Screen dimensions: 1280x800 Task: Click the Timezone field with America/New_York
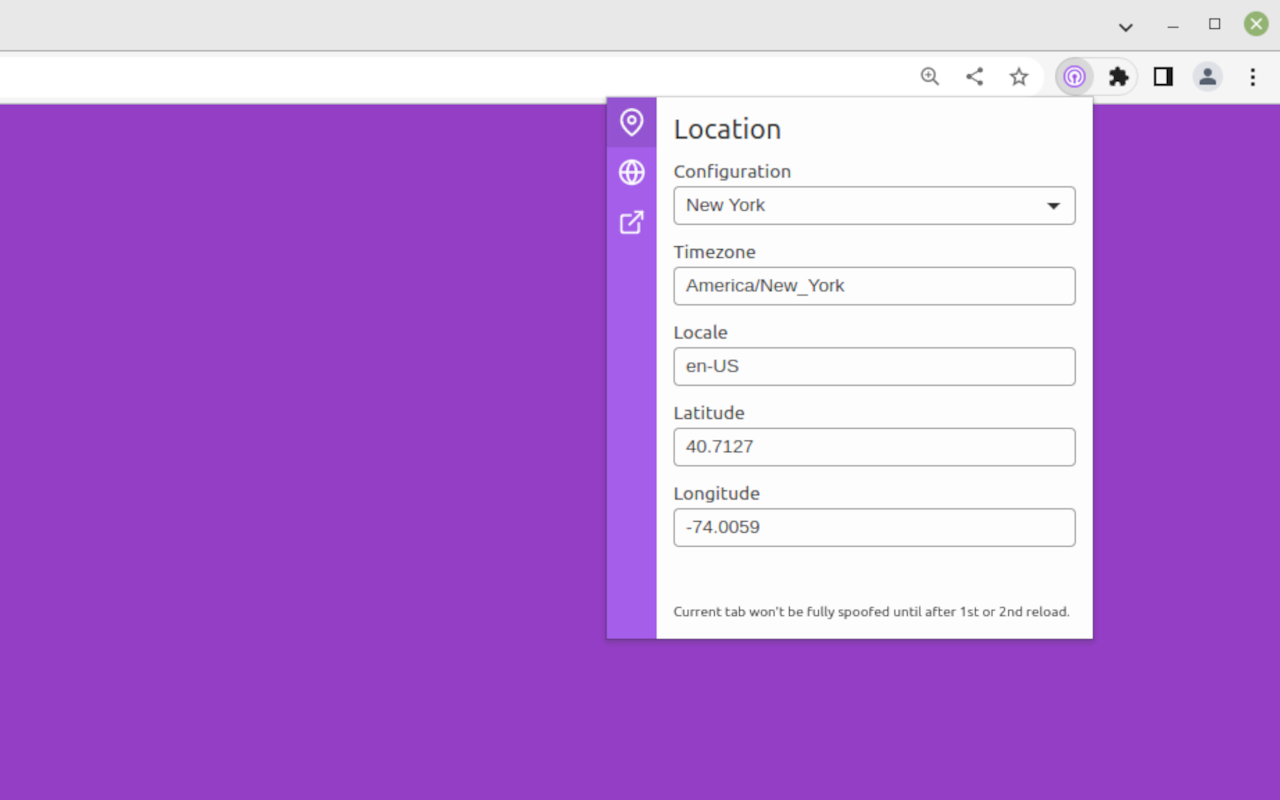[x=874, y=286]
